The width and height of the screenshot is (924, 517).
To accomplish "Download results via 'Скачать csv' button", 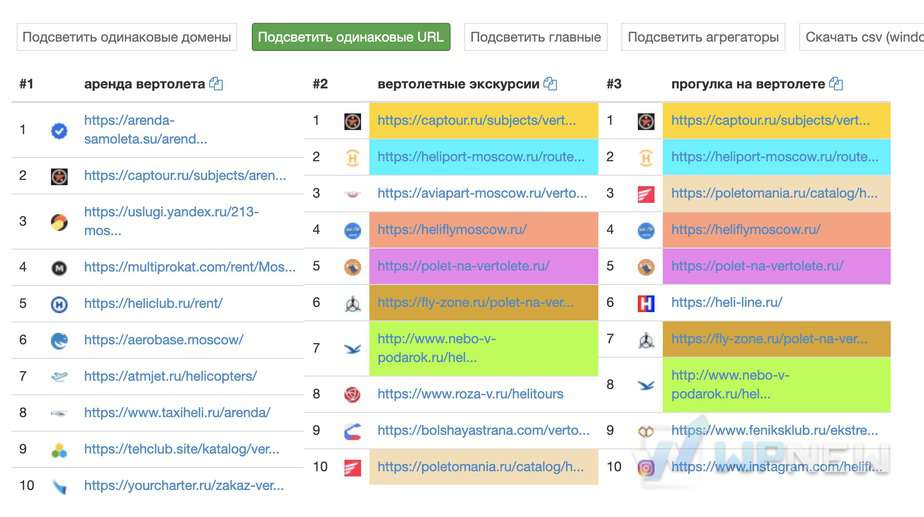I will click(862, 37).
